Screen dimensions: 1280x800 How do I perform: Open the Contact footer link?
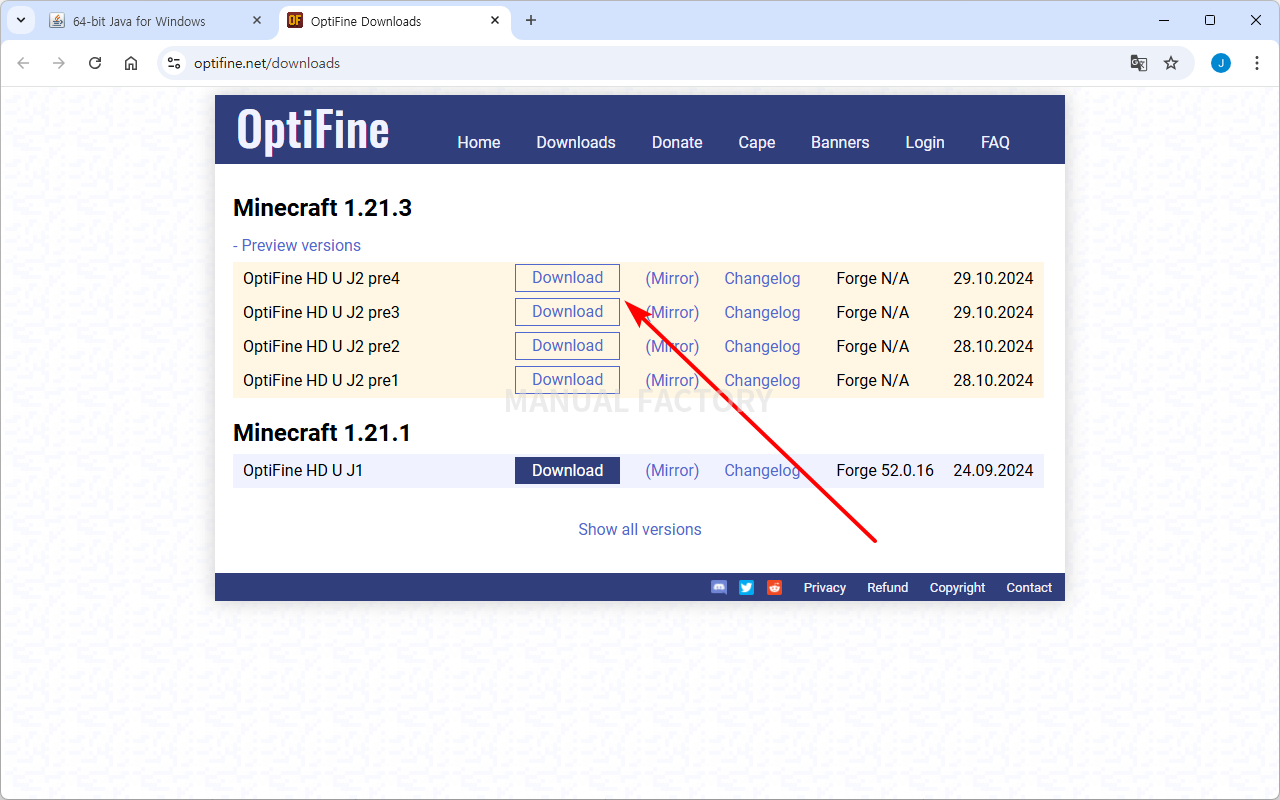click(x=1029, y=588)
